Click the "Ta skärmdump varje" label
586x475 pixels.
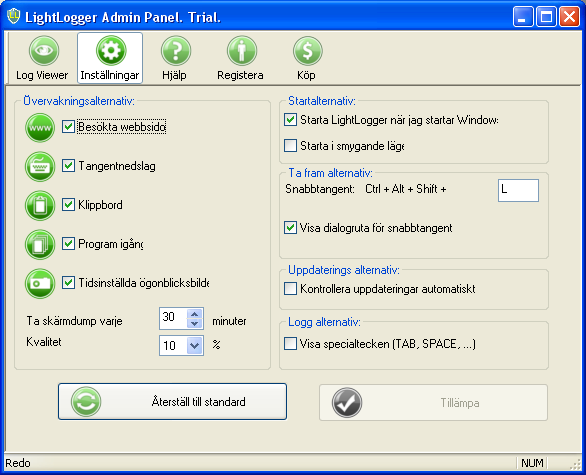[74, 321]
